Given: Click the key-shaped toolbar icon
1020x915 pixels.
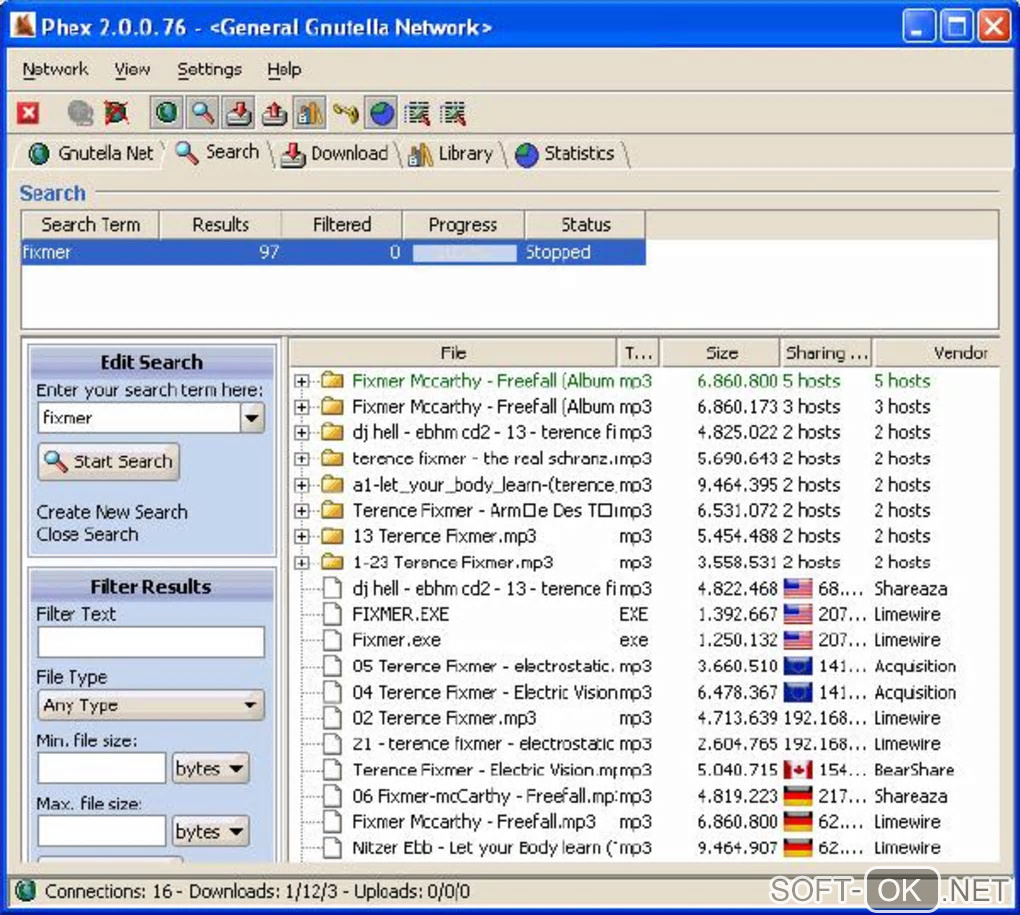Looking at the screenshot, I should (346, 114).
